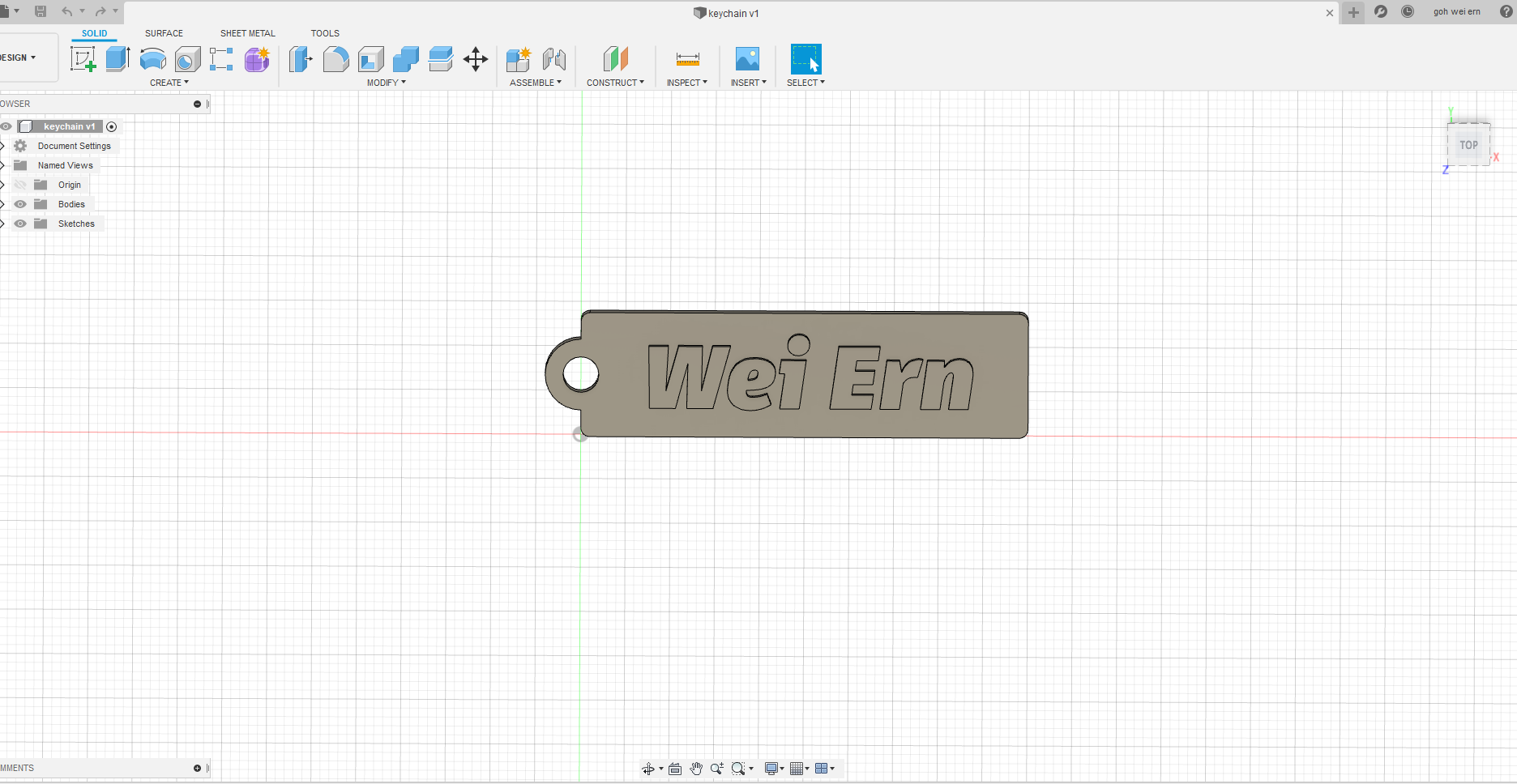The height and width of the screenshot is (784, 1517).
Task: Select the Fillet tool
Action: [335, 59]
